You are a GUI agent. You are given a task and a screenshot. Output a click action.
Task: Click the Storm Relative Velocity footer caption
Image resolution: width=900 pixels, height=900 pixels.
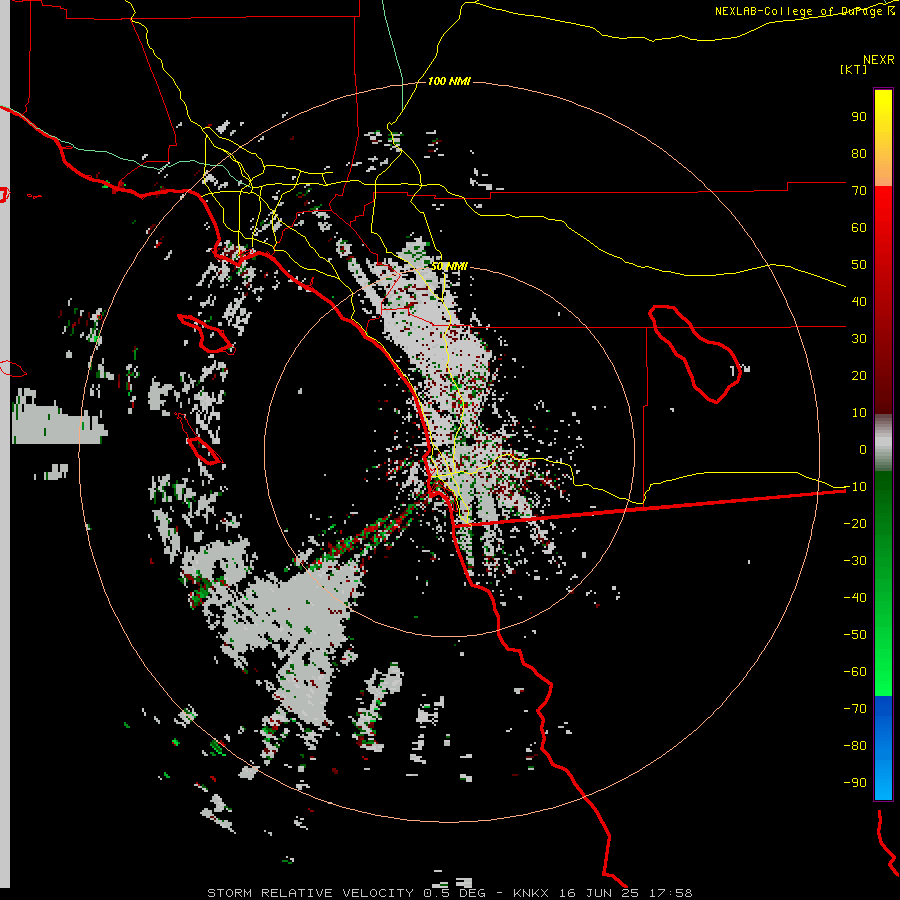pyautogui.click(x=449, y=893)
